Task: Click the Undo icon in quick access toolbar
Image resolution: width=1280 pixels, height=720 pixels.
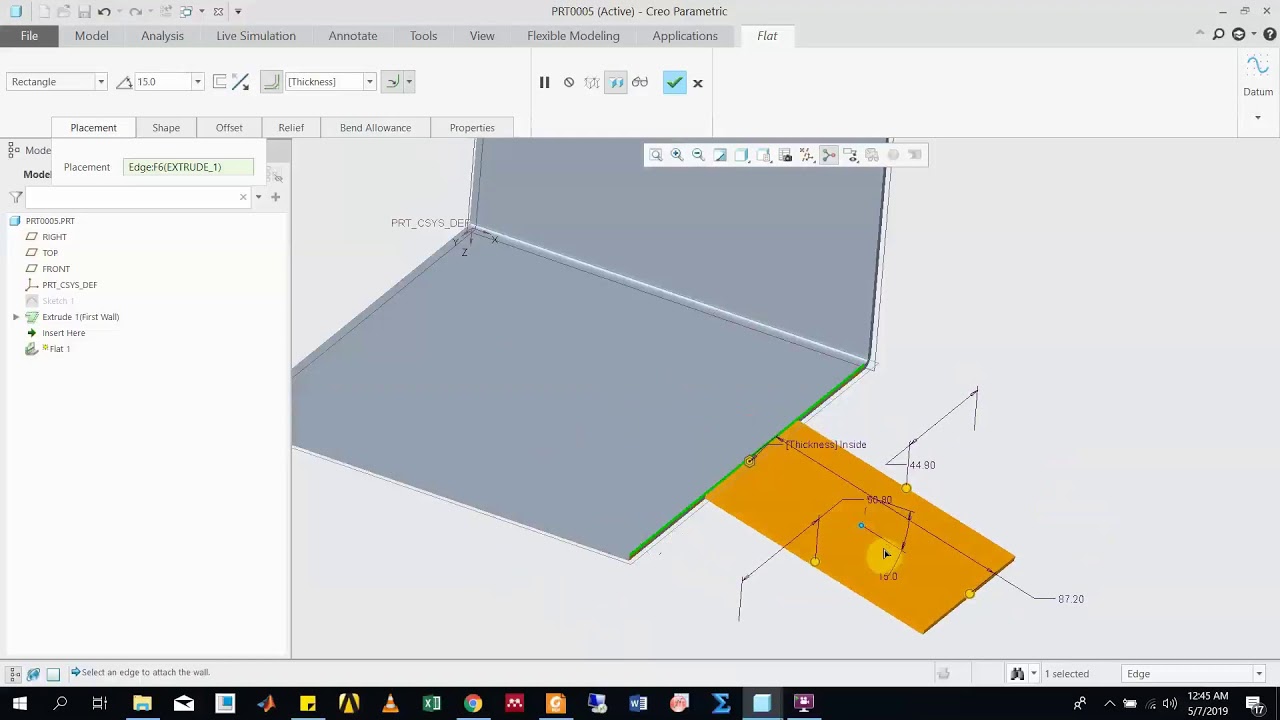Action: 104,12
